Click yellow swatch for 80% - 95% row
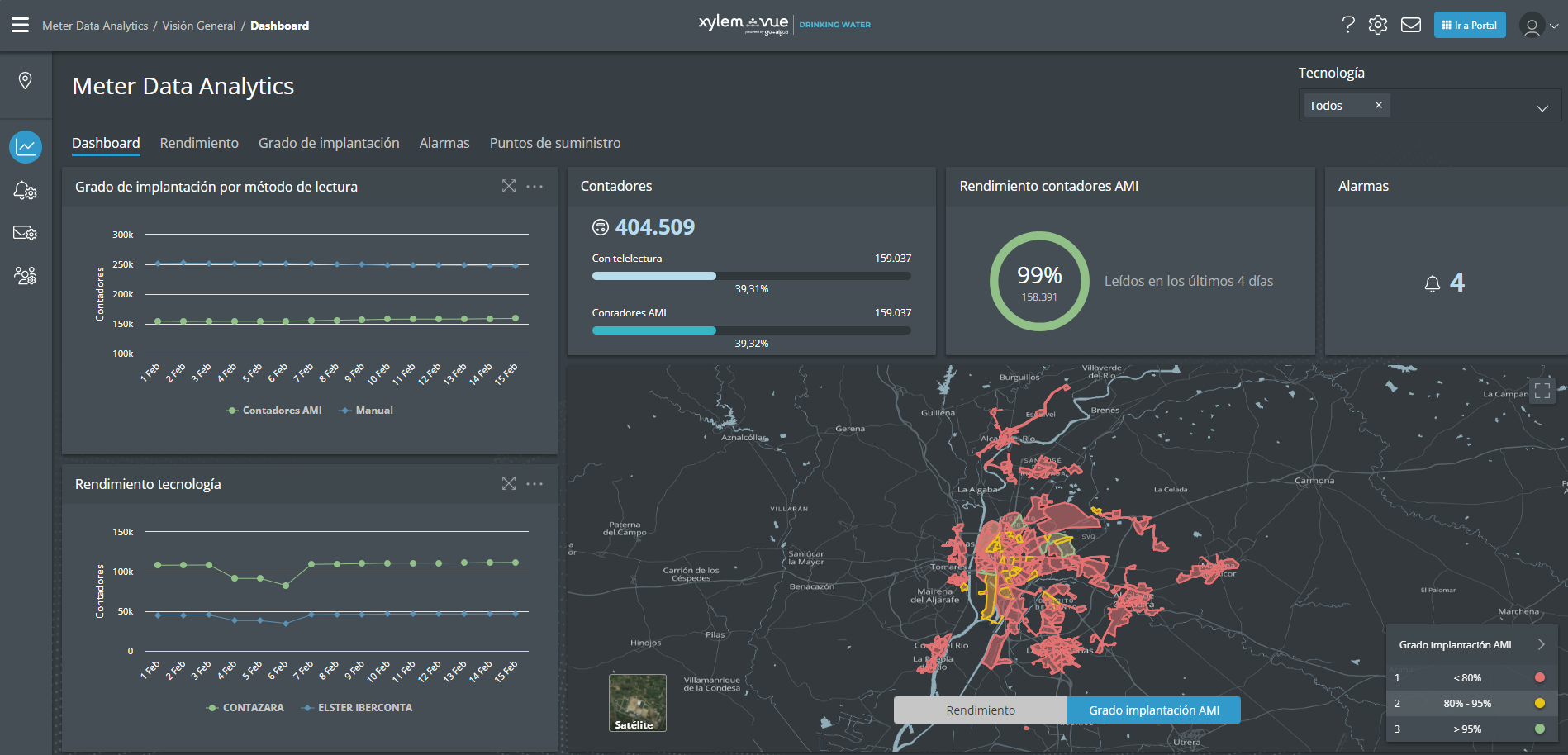This screenshot has width=1568, height=755. pos(1540,703)
